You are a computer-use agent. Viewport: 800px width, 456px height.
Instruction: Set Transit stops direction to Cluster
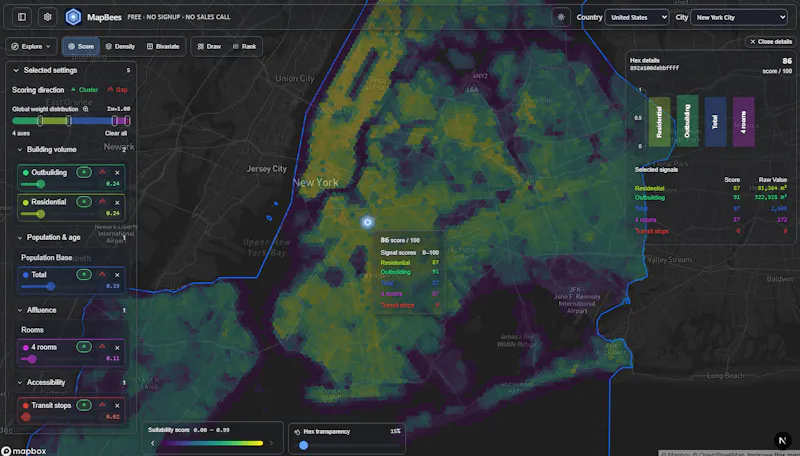point(84,405)
